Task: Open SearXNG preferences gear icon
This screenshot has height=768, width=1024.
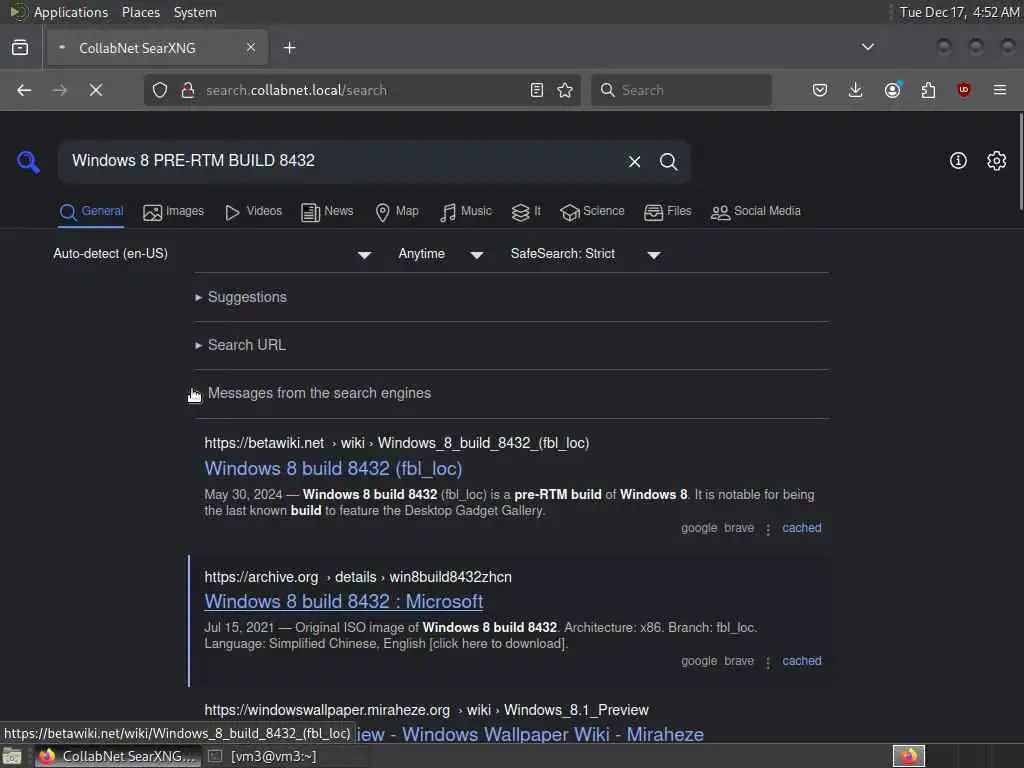Action: [x=997, y=161]
